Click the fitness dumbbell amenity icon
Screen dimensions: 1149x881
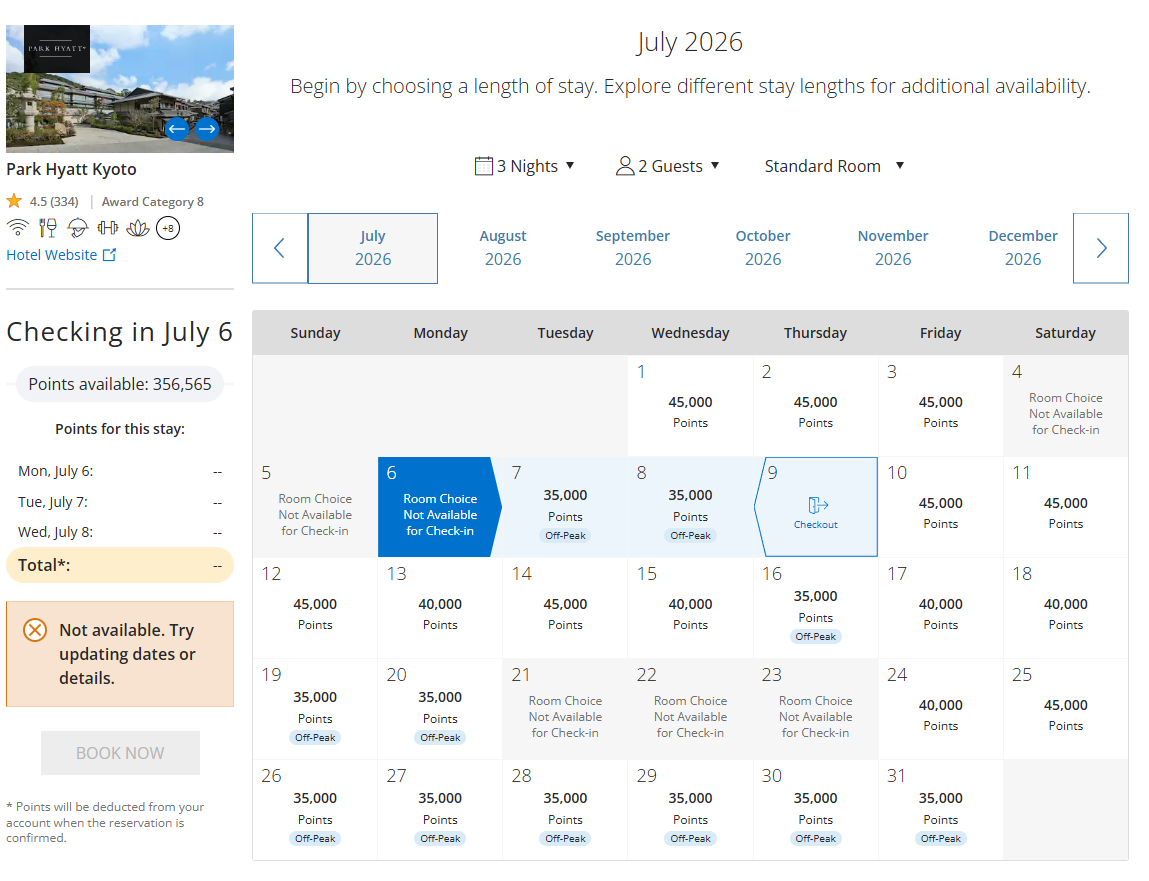click(x=107, y=227)
